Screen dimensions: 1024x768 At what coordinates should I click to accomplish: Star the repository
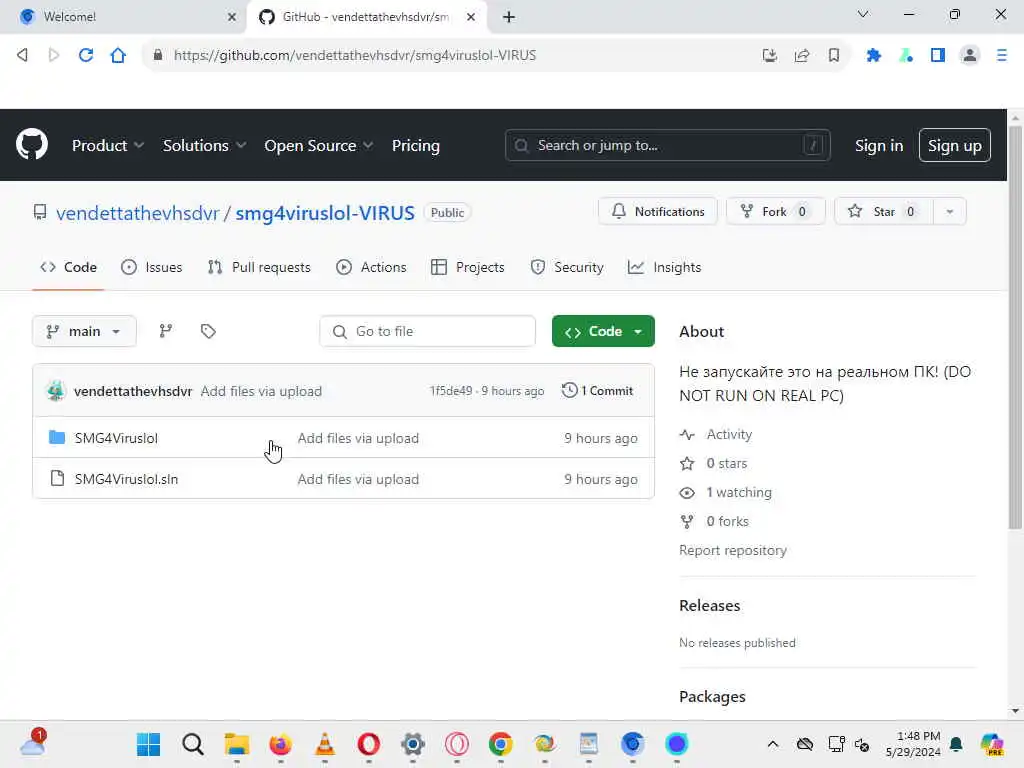[x=884, y=212]
